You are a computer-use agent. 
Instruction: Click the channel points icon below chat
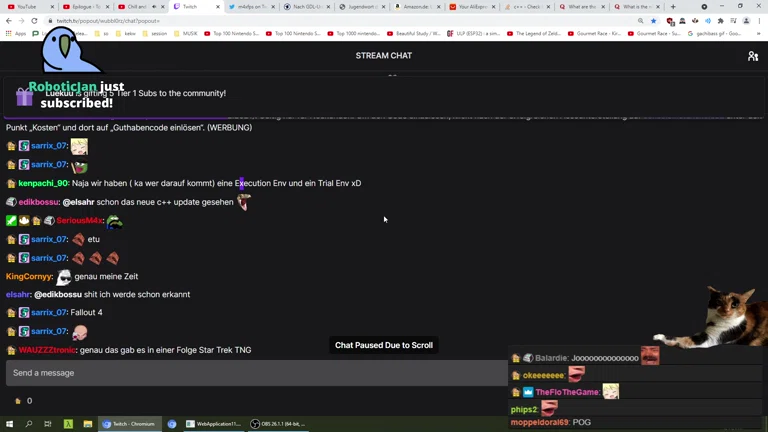pyautogui.click(x=17, y=401)
